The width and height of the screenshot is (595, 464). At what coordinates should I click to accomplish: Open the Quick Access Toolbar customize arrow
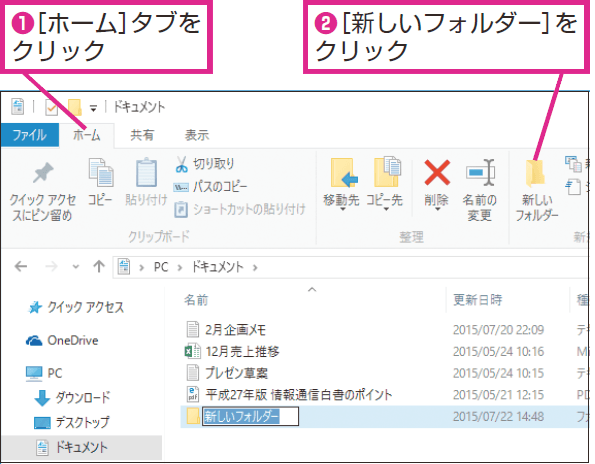tap(93, 109)
